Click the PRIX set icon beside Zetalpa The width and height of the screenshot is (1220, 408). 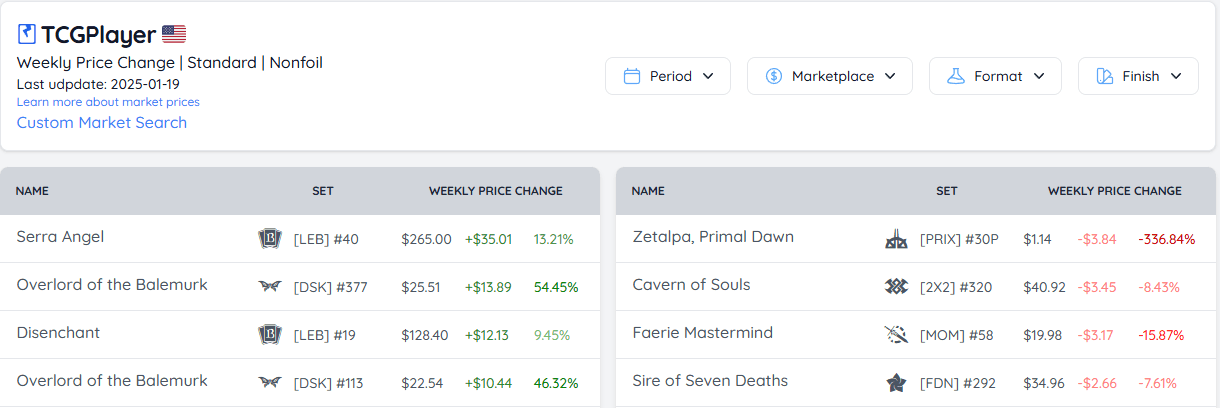point(896,239)
